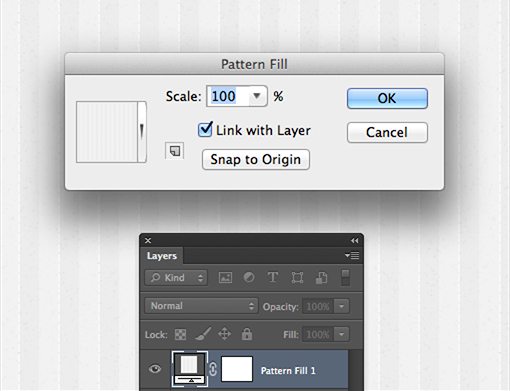Open the Scale percentage dropdown arrow
Image resolution: width=510 pixels, height=391 pixels.
pyautogui.click(x=257, y=96)
